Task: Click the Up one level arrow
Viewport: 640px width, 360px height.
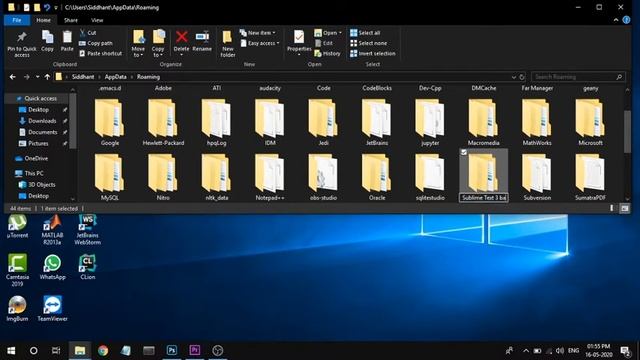Action: (47, 77)
